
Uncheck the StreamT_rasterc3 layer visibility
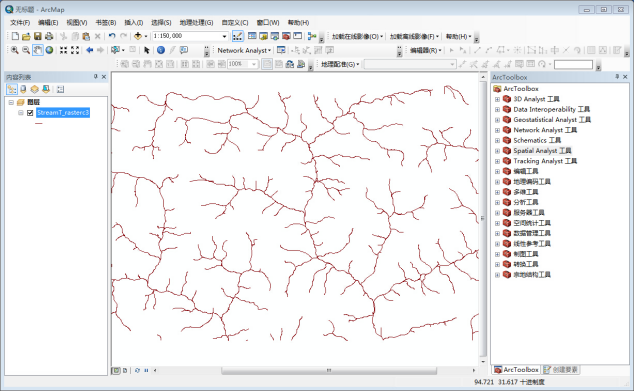[30, 113]
